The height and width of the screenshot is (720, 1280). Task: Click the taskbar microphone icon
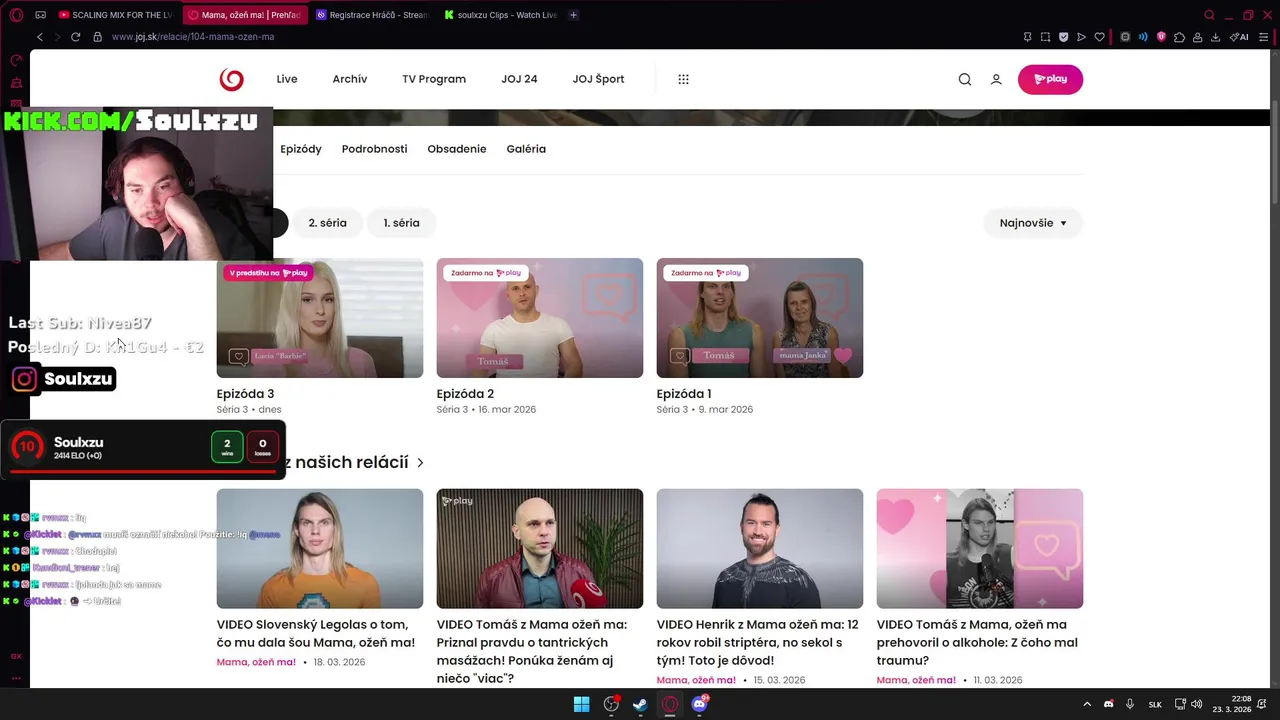[x=1130, y=704]
